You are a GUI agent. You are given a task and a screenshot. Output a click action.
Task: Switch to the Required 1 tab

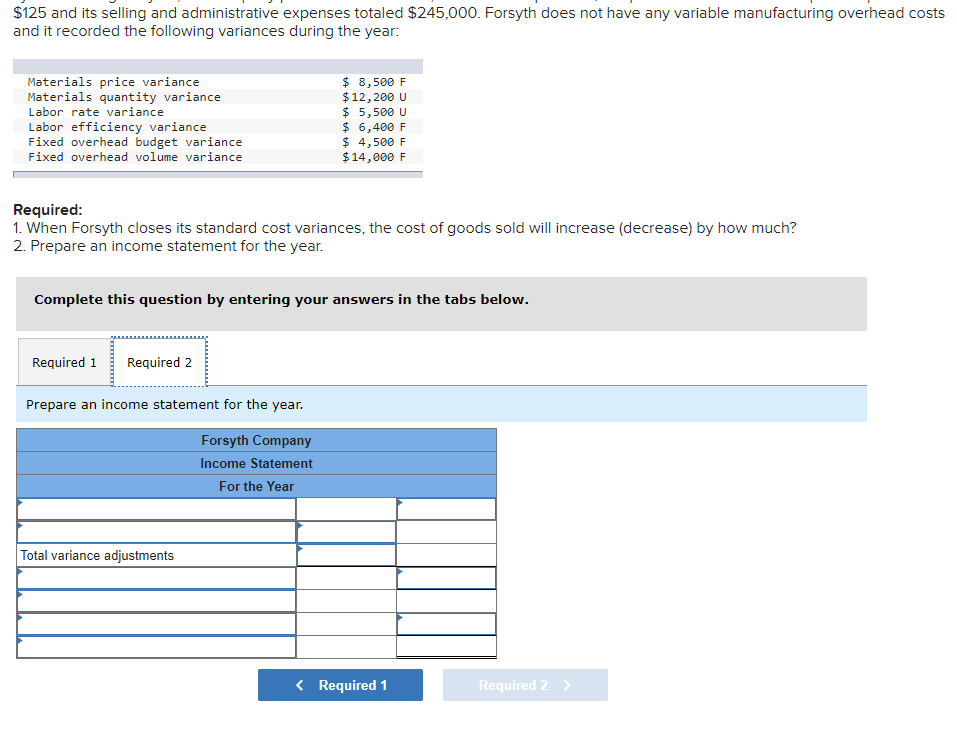64,362
